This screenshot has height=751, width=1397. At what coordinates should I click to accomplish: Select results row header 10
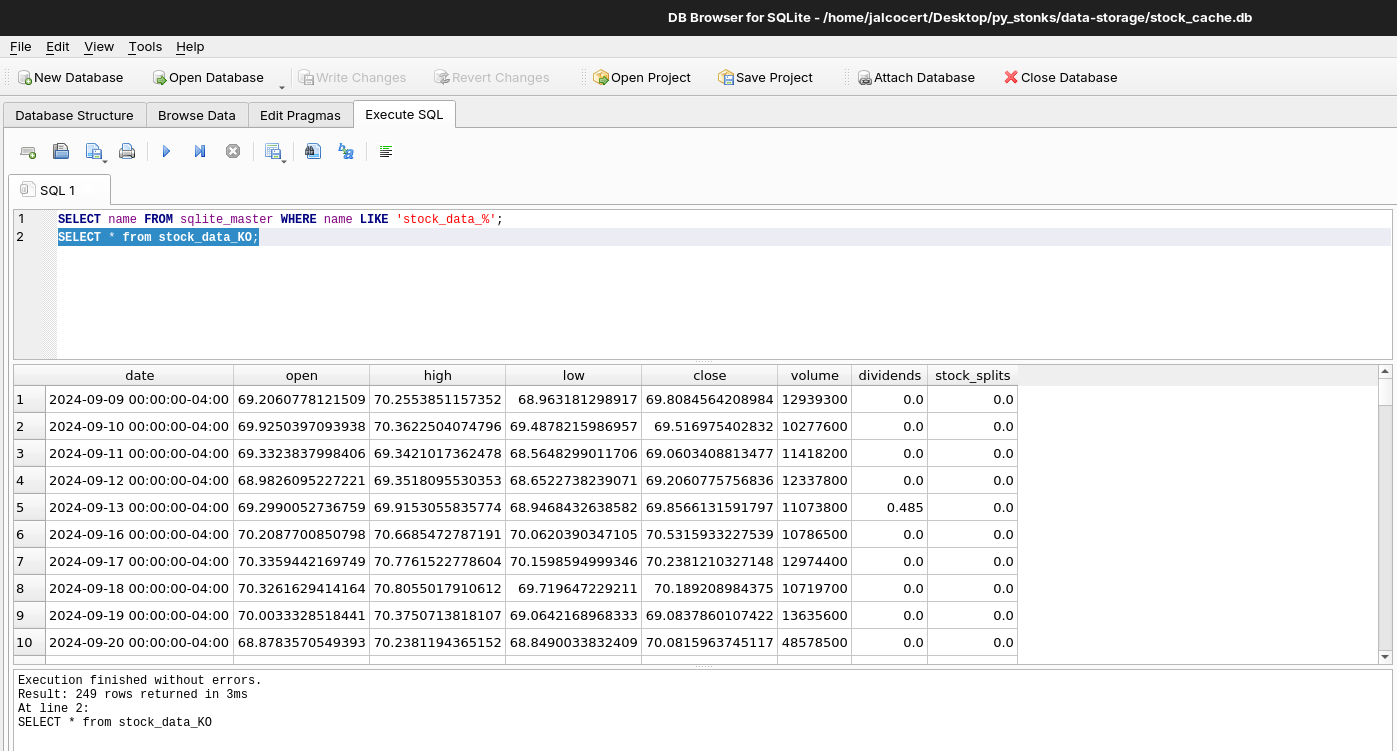[x=29, y=642]
